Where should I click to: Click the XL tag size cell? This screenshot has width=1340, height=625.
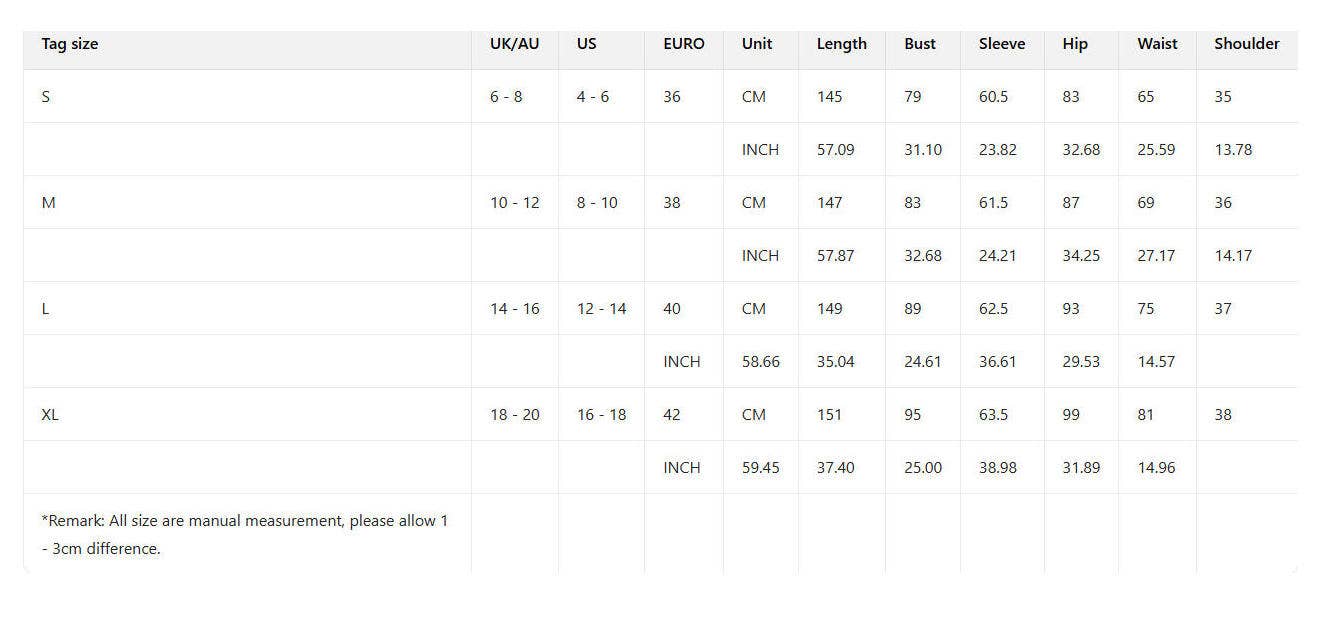point(50,414)
